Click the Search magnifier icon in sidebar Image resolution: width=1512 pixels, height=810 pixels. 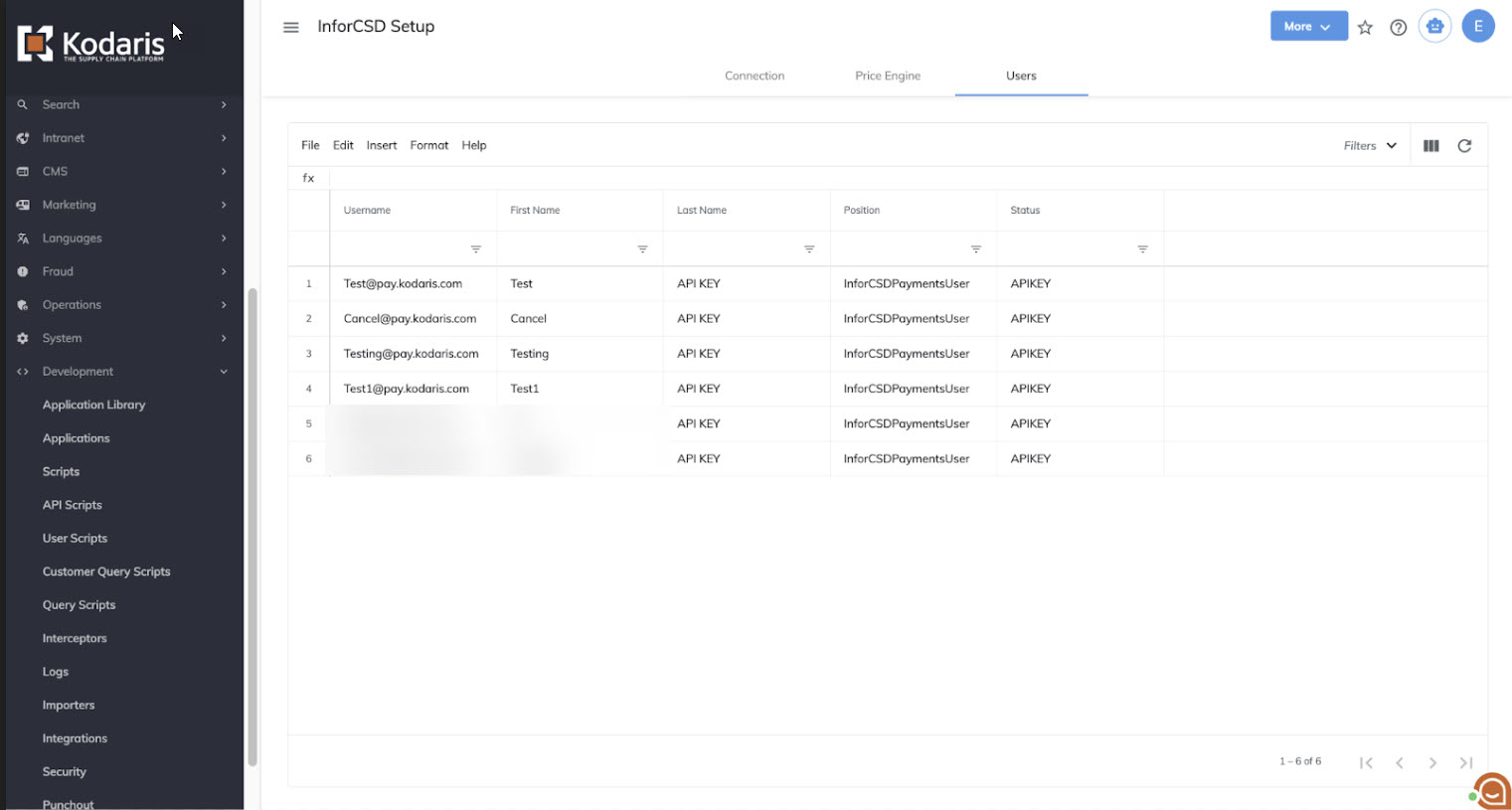(x=22, y=104)
